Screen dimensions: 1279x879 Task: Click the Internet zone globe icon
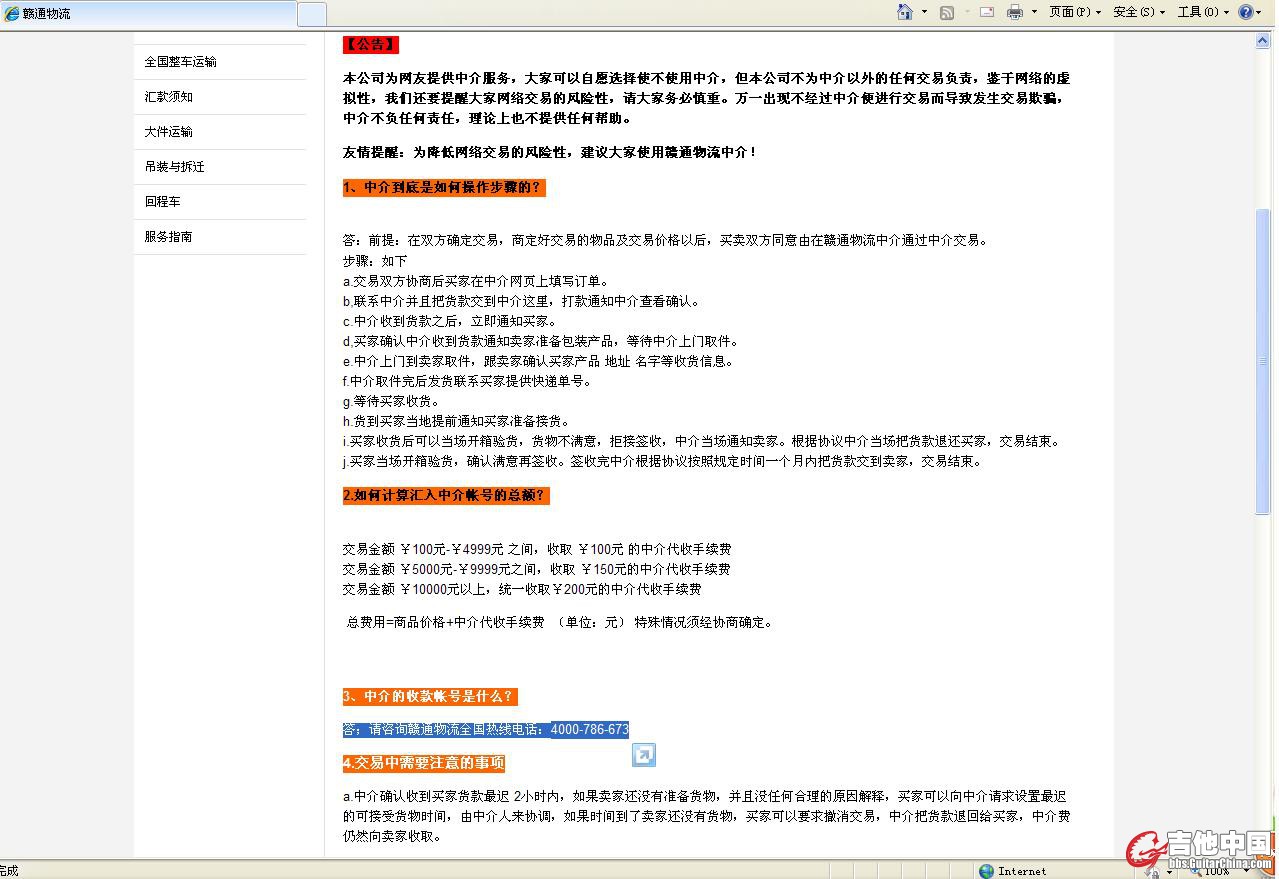pos(987,871)
